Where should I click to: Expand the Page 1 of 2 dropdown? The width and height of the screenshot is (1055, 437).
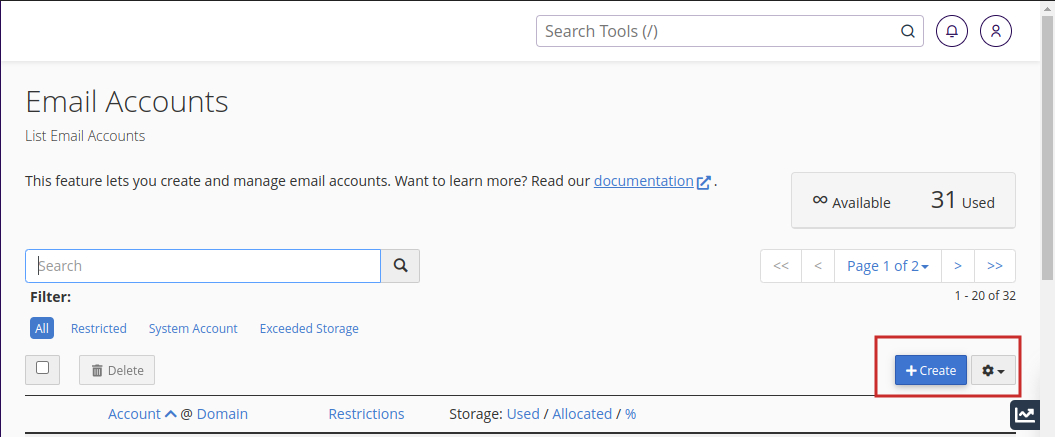(887, 266)
